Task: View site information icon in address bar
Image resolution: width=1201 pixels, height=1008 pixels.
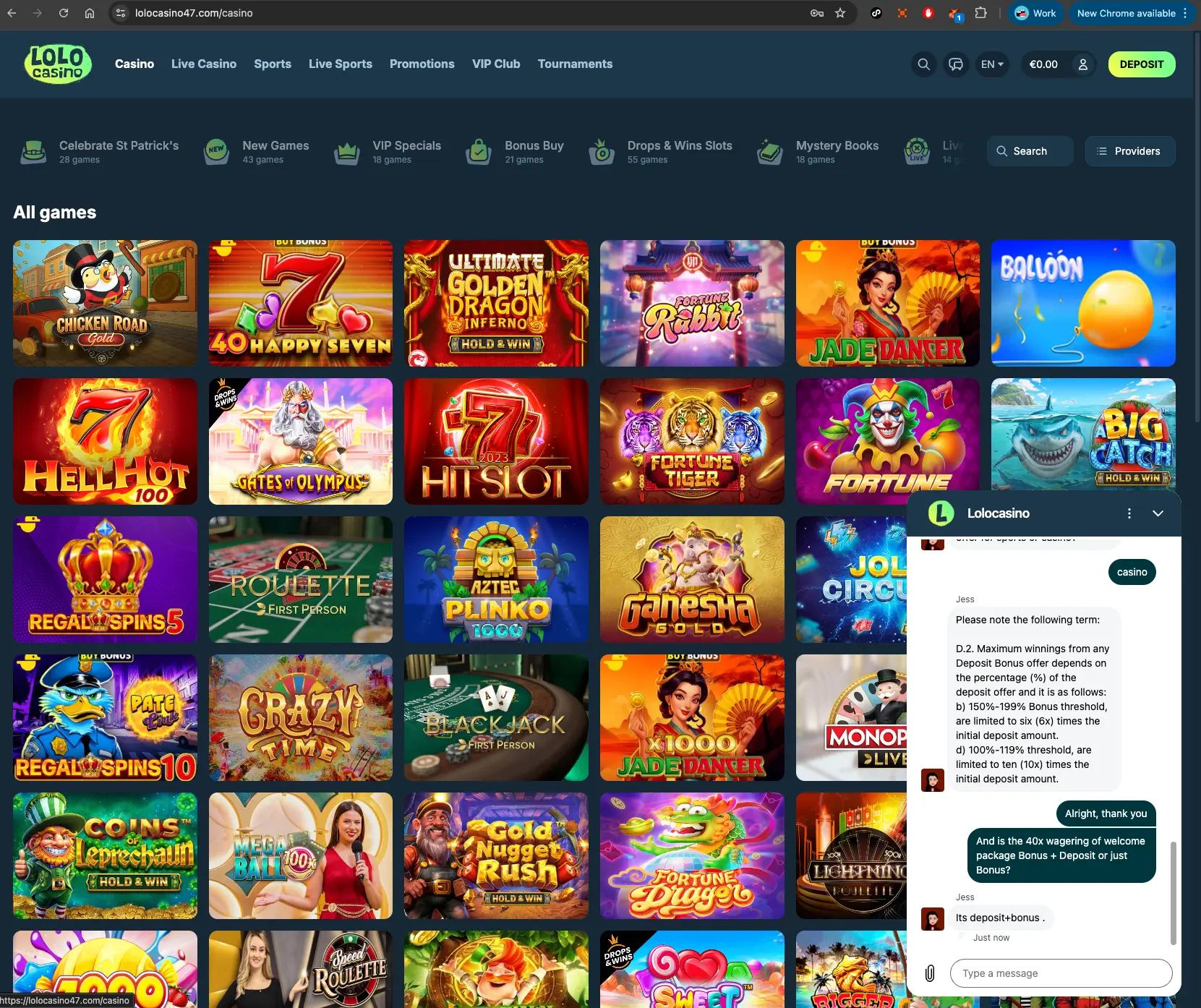Action: 121,13
